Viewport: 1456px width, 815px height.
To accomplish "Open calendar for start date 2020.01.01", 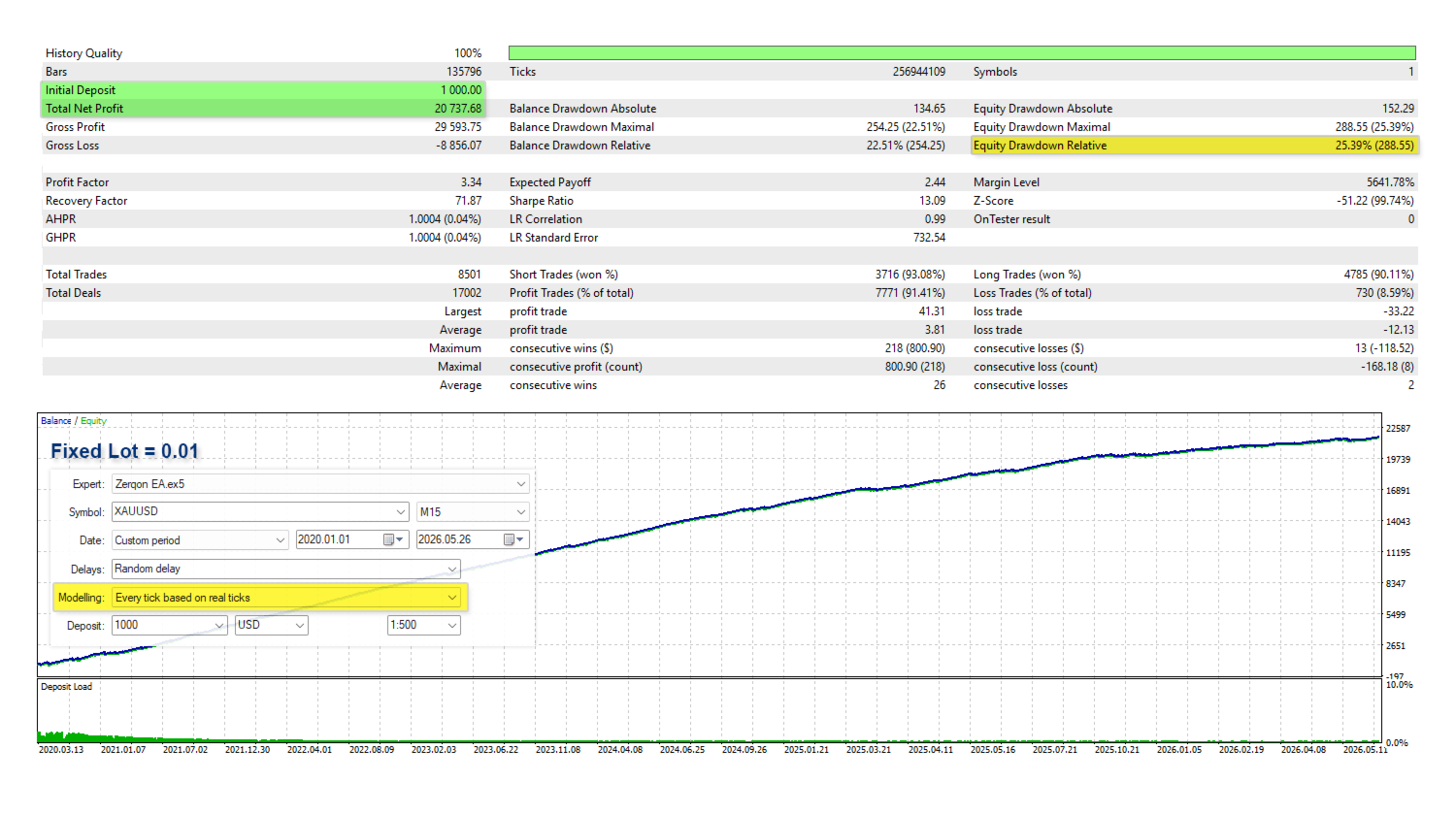I will tap(394, 539).
